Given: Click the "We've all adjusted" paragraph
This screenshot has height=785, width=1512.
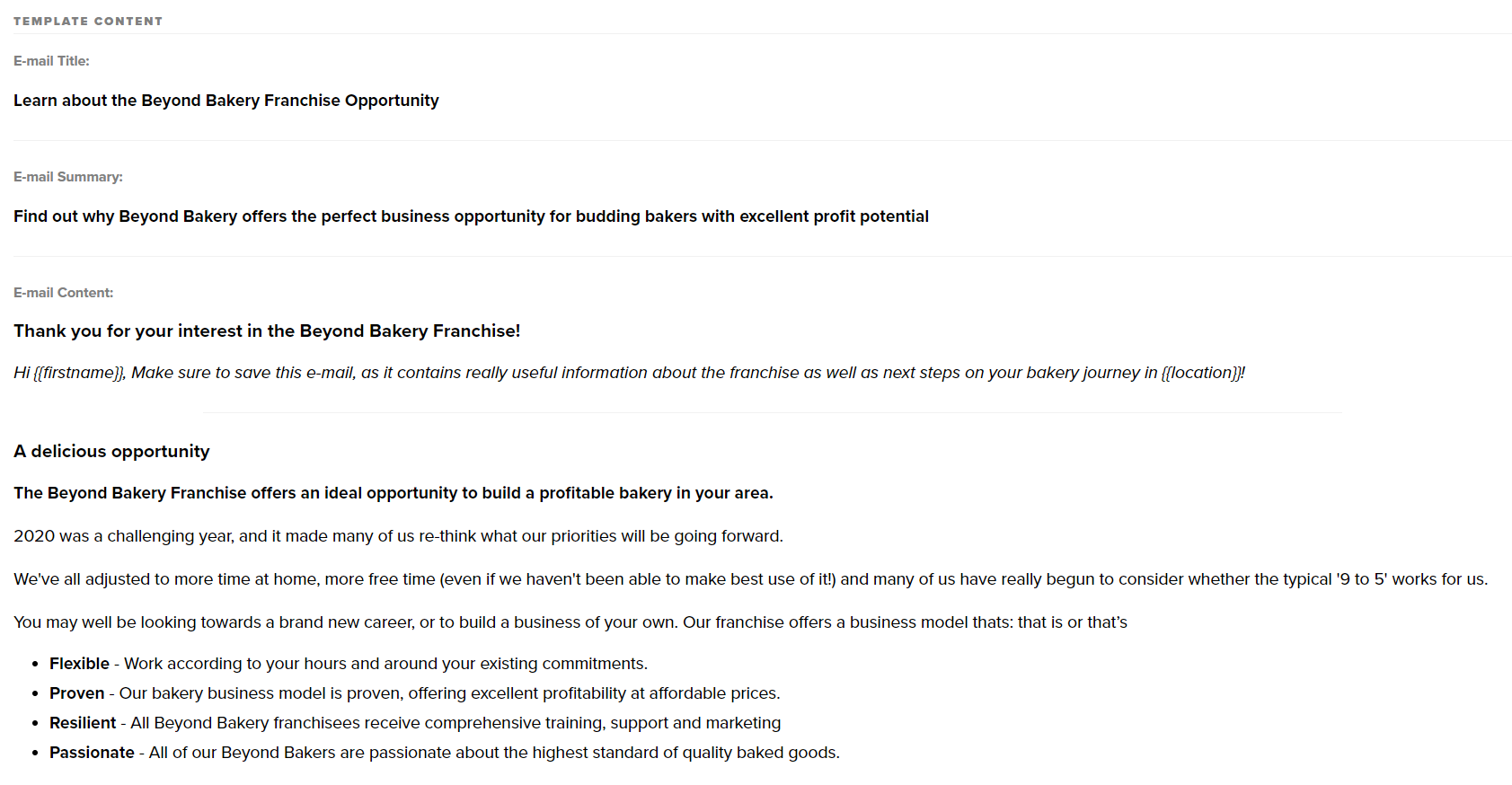Looking at the screenshot, I should [751, 579].
